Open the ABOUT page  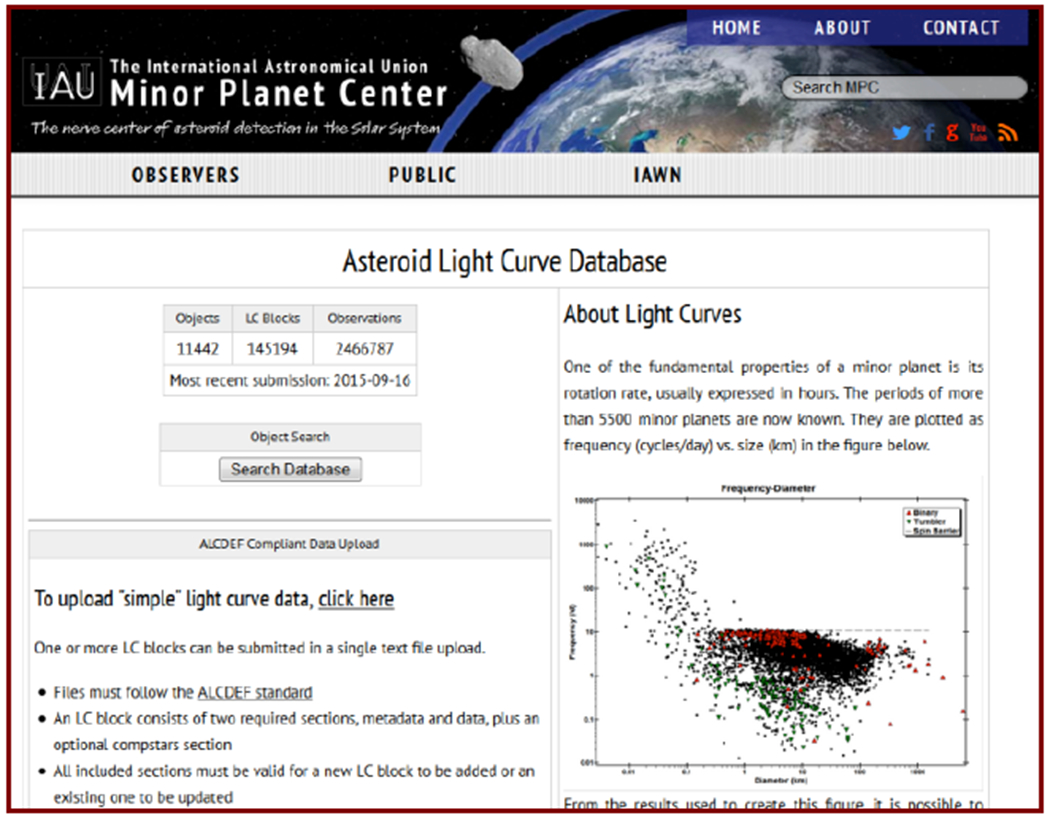pyautogui.click(x=842, y=28)
